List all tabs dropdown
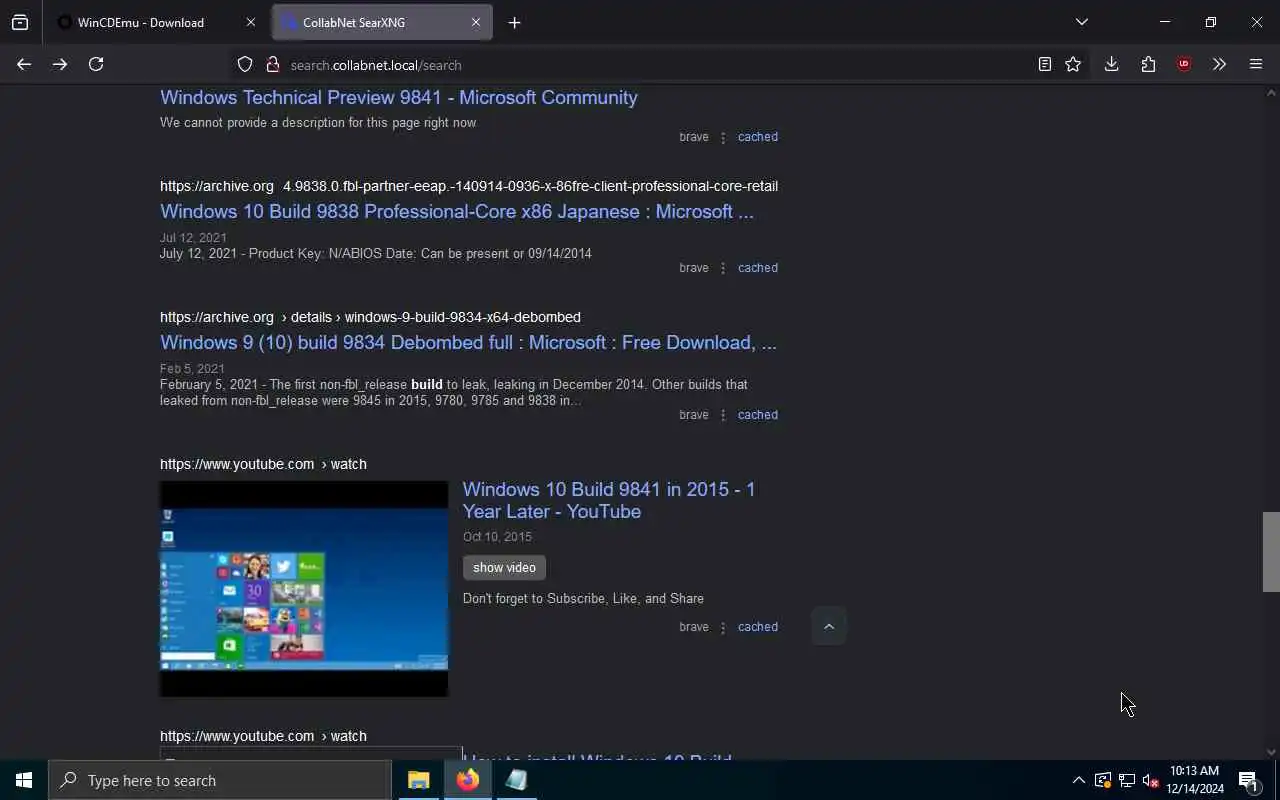The image size is (1280, 800). tap(1082, 22)
